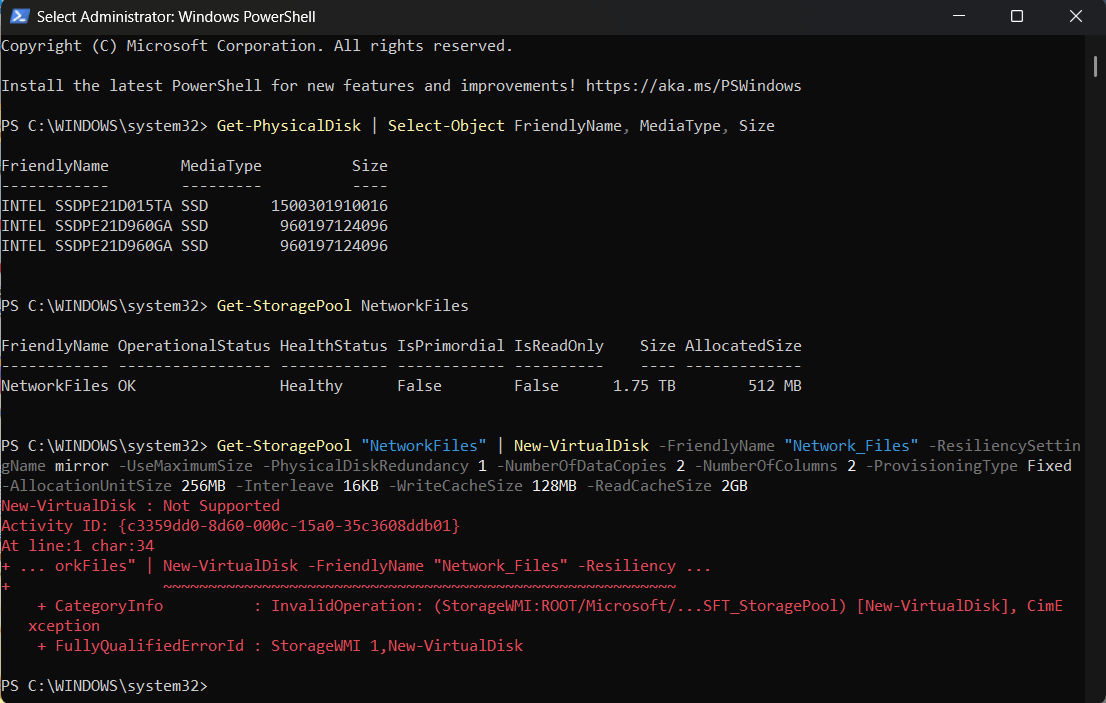Image resolution: width=1106 pixels, height=703 pixels.
Task: Select the FriendlyName column header text
Action: tap(55, 165)
